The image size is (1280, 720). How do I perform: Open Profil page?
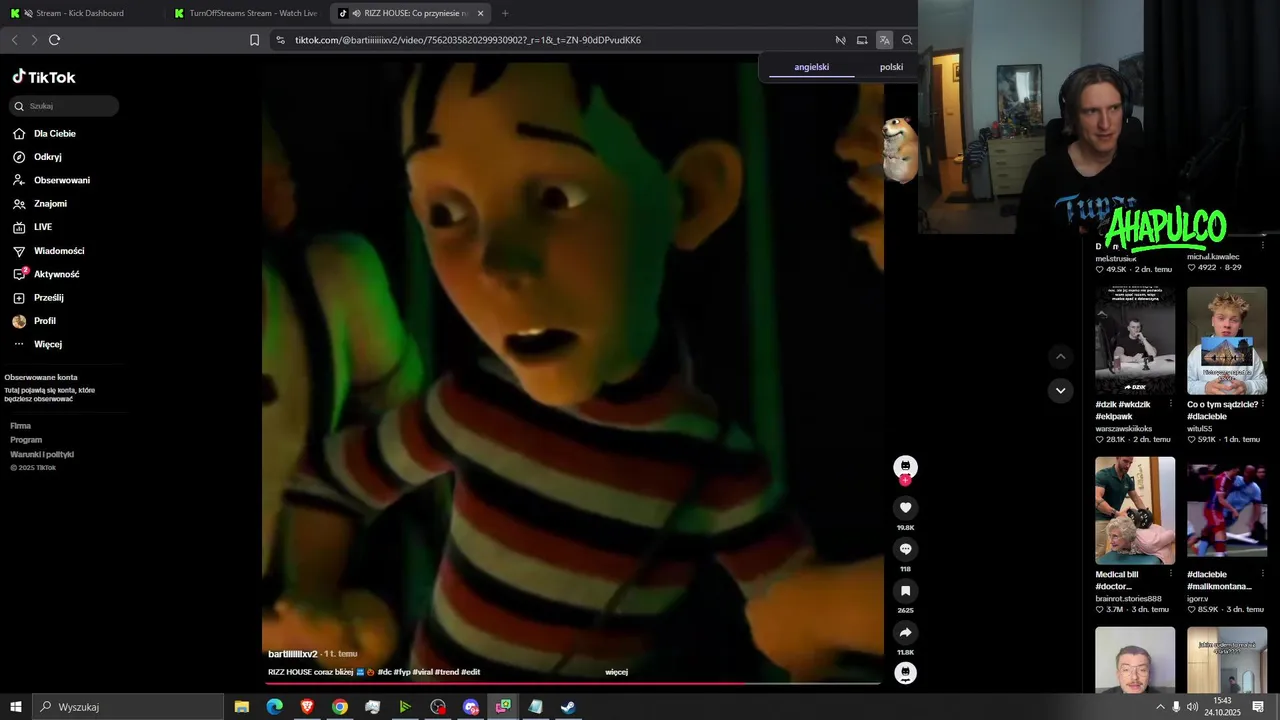pyautogui.click(x=34, y=321)
